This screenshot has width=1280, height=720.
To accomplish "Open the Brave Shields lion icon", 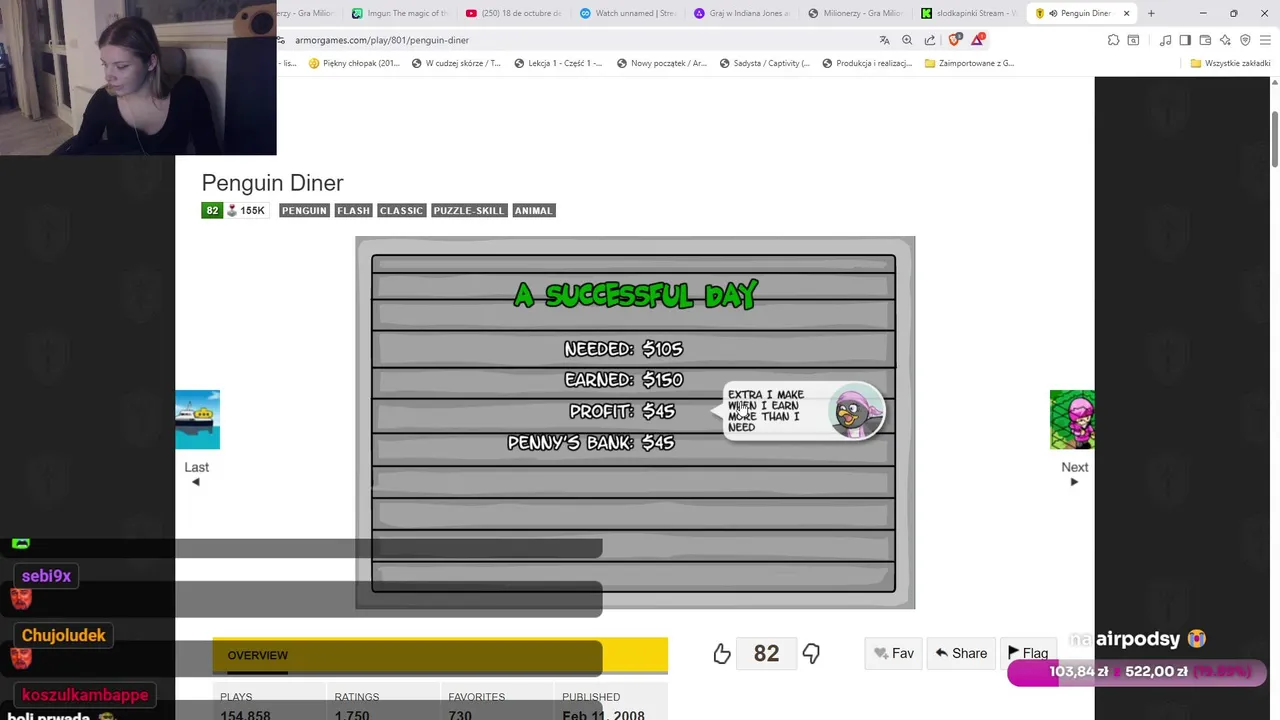I will coord(954,40).
